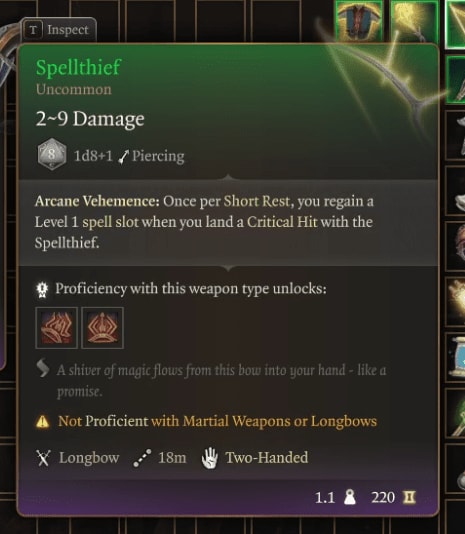Viewport: 465px width, 534px height.
Task: Click the Inspect button
Action: pyautogui.click(x=59, y=30)
